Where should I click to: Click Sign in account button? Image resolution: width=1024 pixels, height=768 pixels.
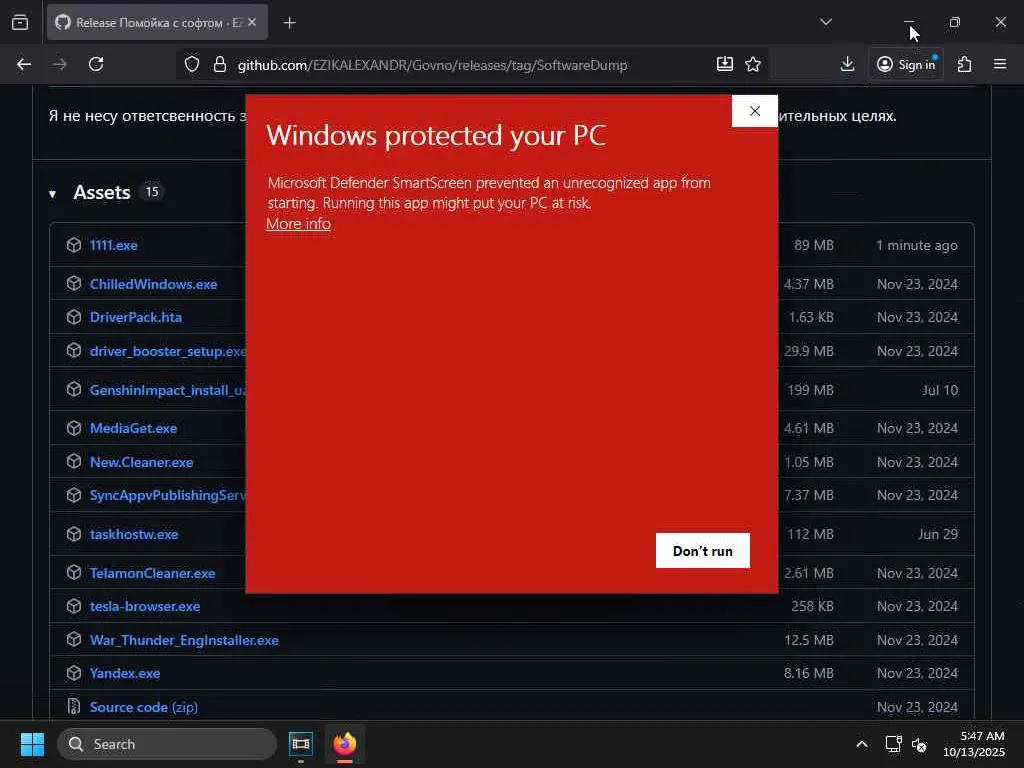tap(906, 64)
